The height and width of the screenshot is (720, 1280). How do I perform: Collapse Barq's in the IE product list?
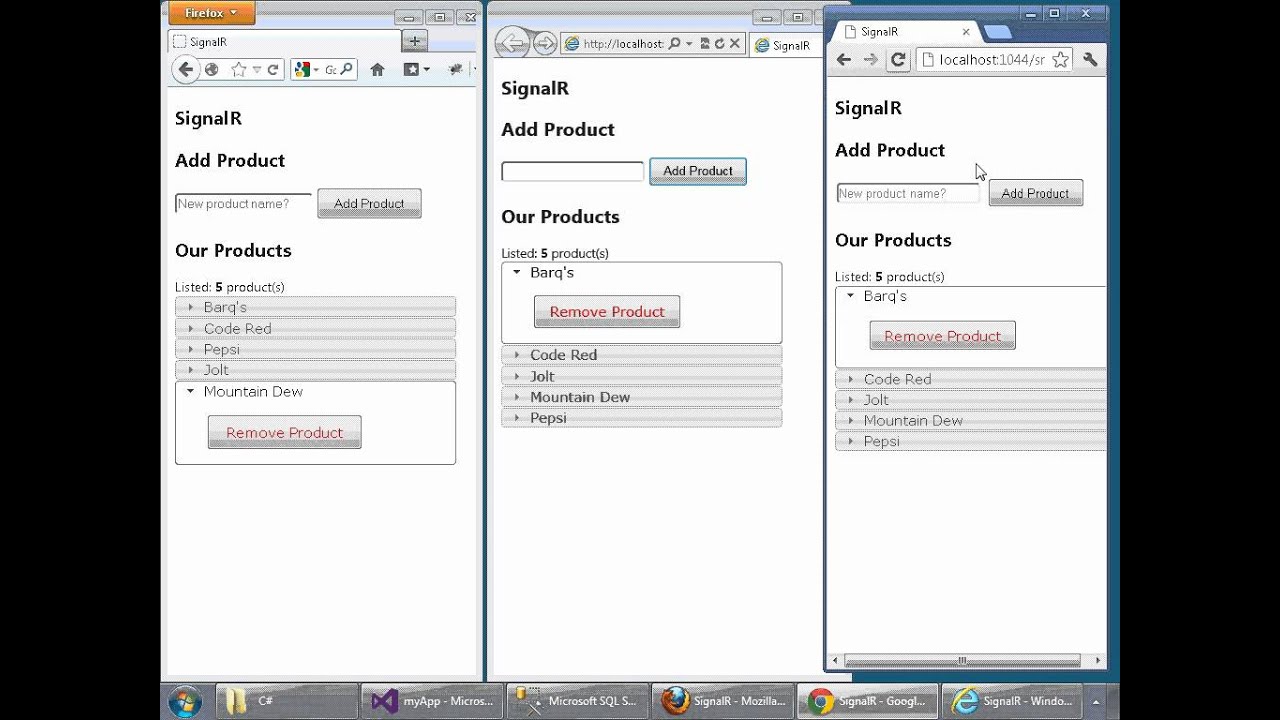(x=641, y=272)
